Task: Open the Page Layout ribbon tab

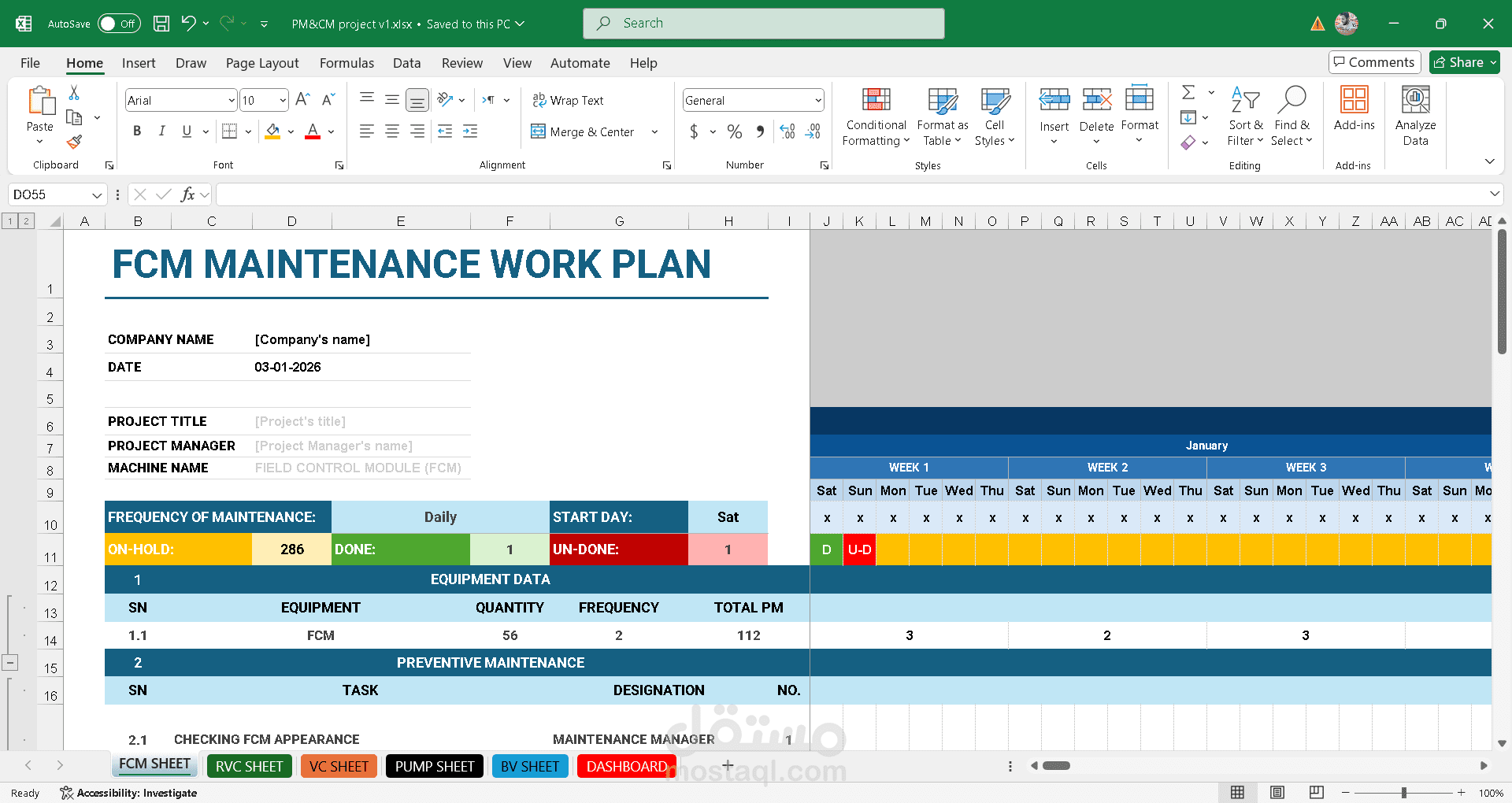Action: tap(261, 63)
